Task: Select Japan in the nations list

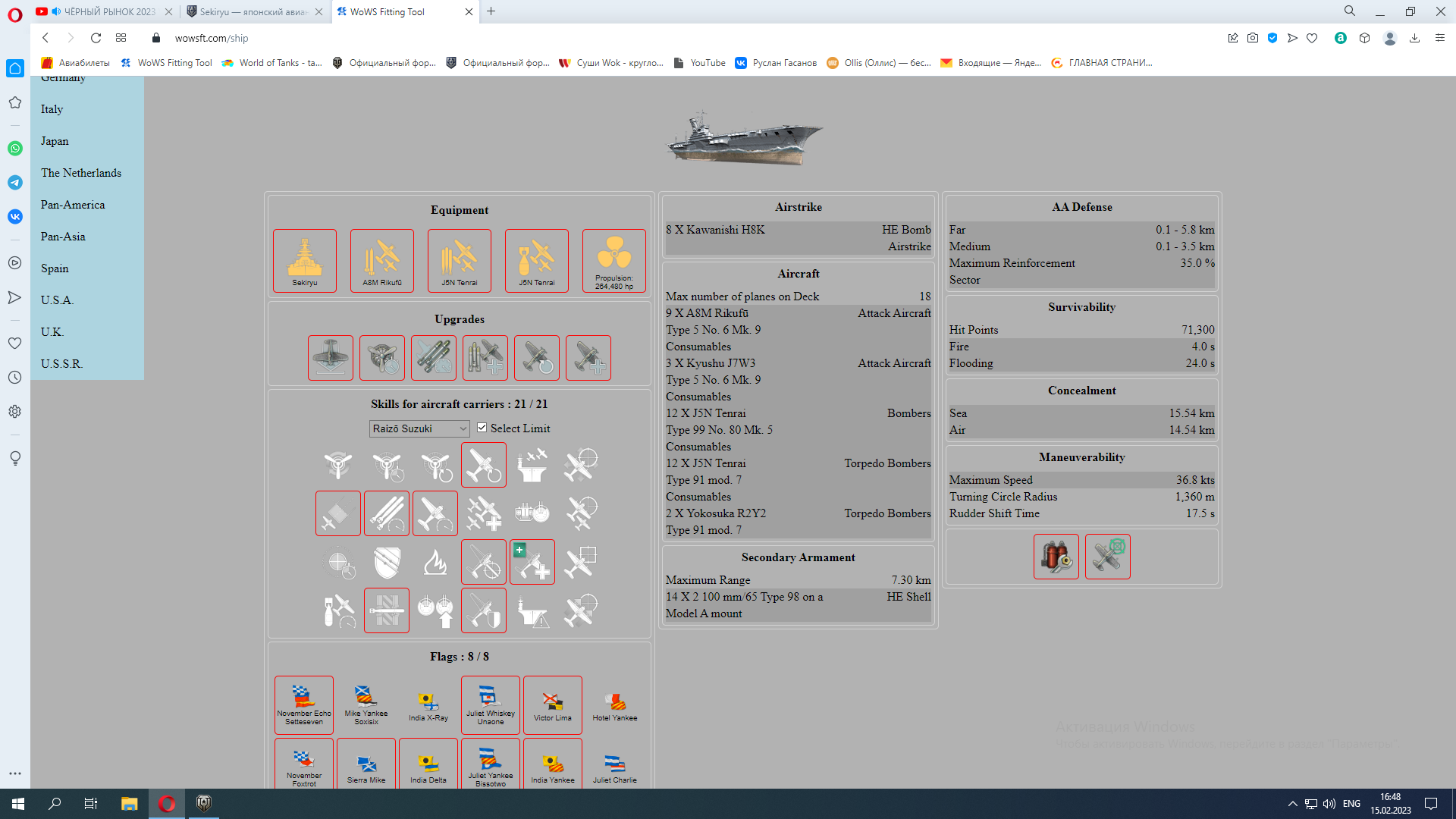Action: 55,141
